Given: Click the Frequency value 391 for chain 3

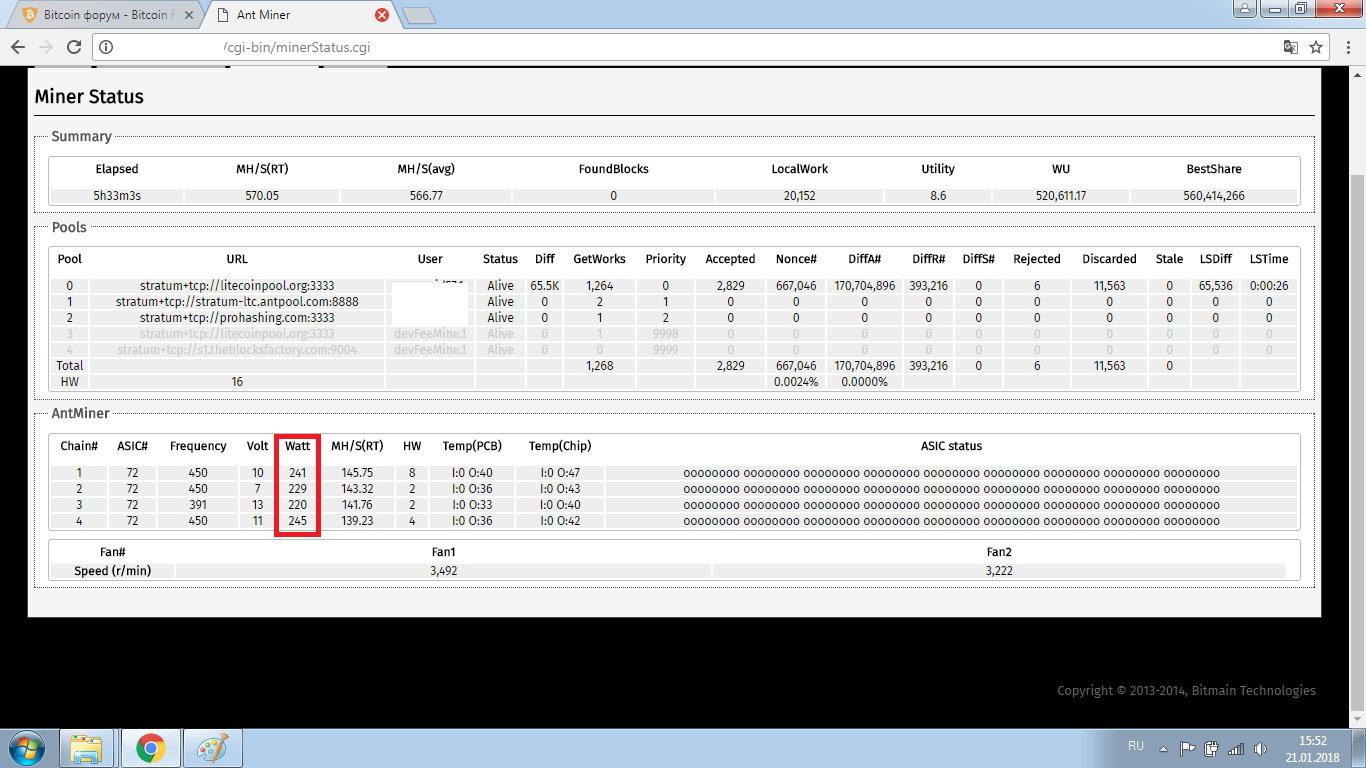Looking at the screenshot, I should tap(198, 505).
